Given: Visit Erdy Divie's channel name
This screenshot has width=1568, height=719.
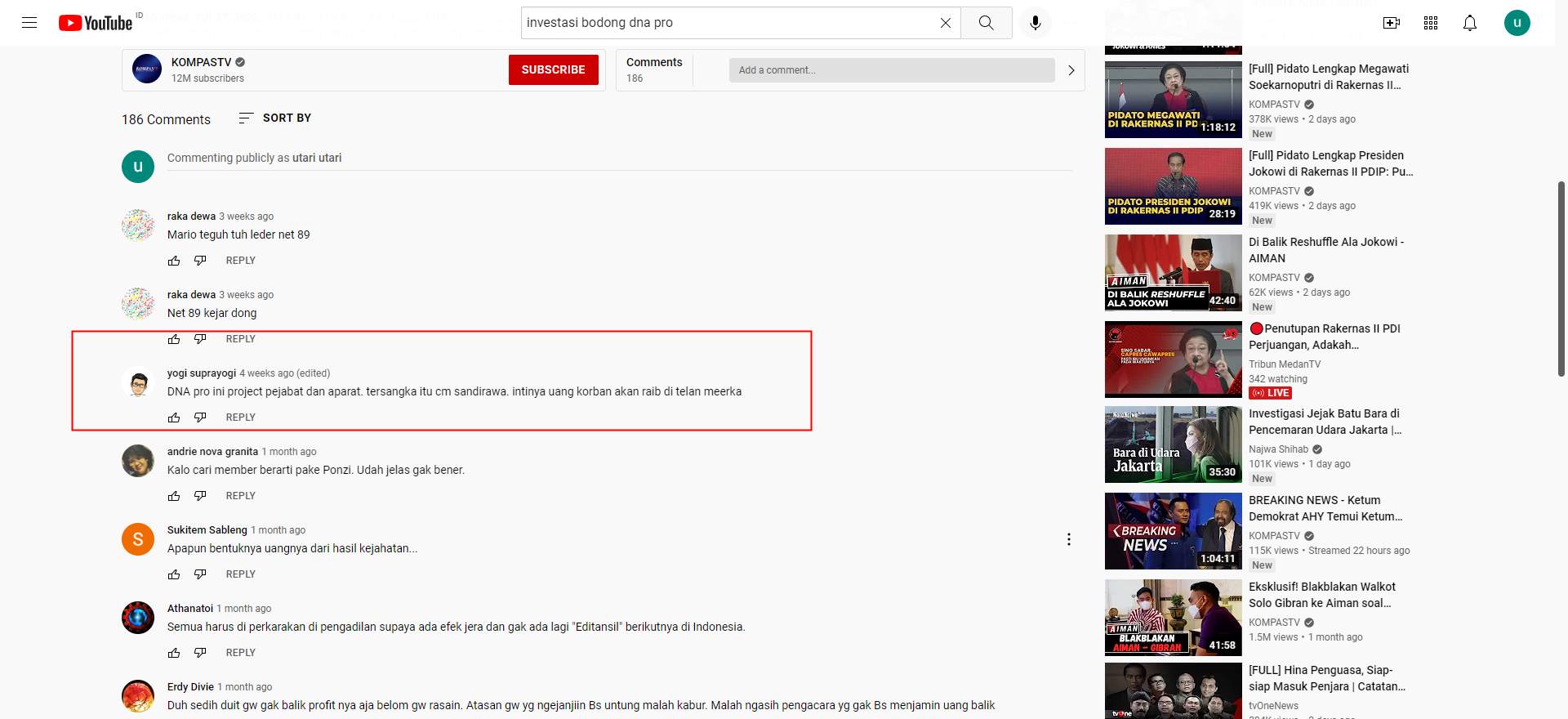Looking at the screenshot, I should click(x=190, y=687).
